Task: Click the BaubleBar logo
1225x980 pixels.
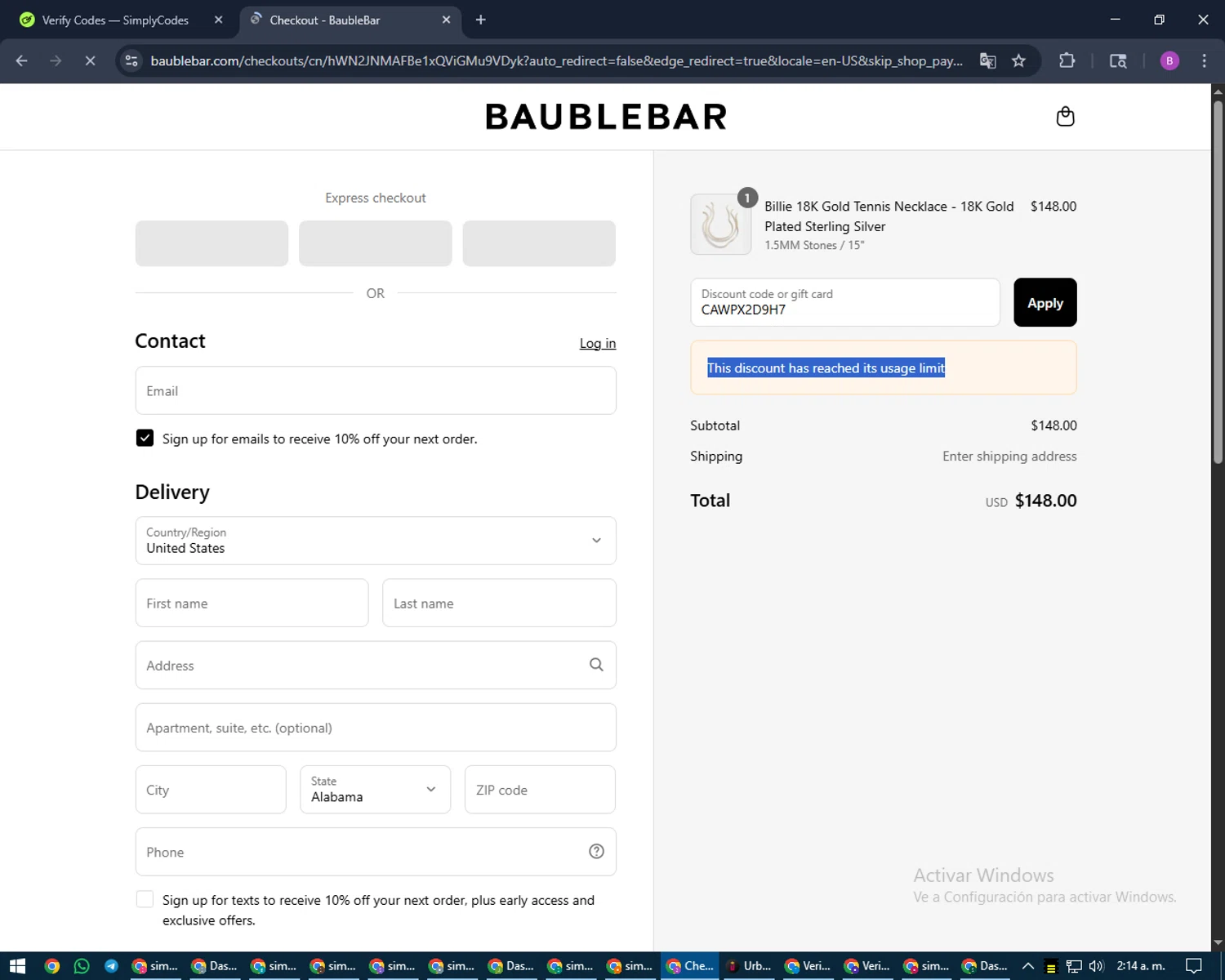Action: point(606,117)
